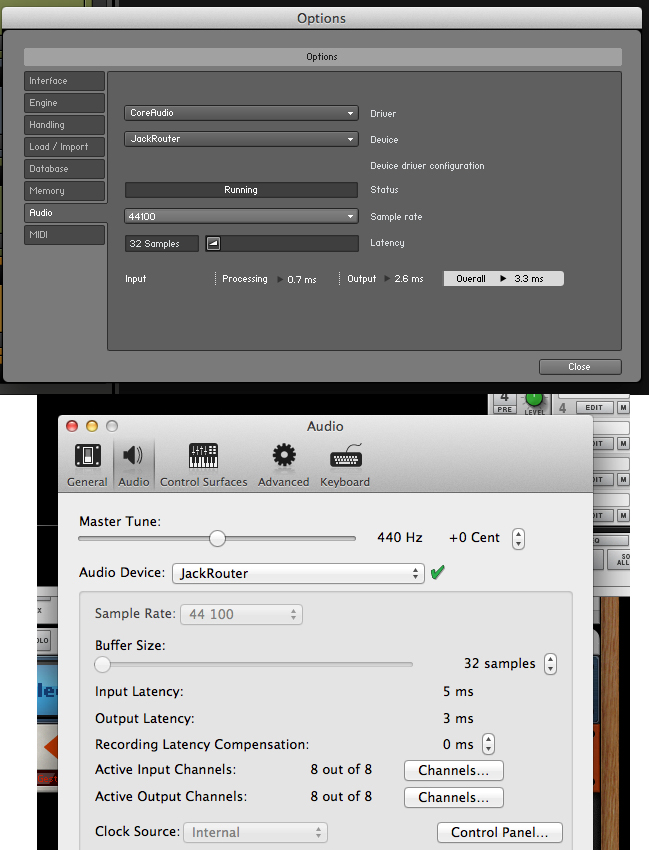Click the red close button of Audio window
The width and height of the screenshot is (649, 850).
click(72, 426)
